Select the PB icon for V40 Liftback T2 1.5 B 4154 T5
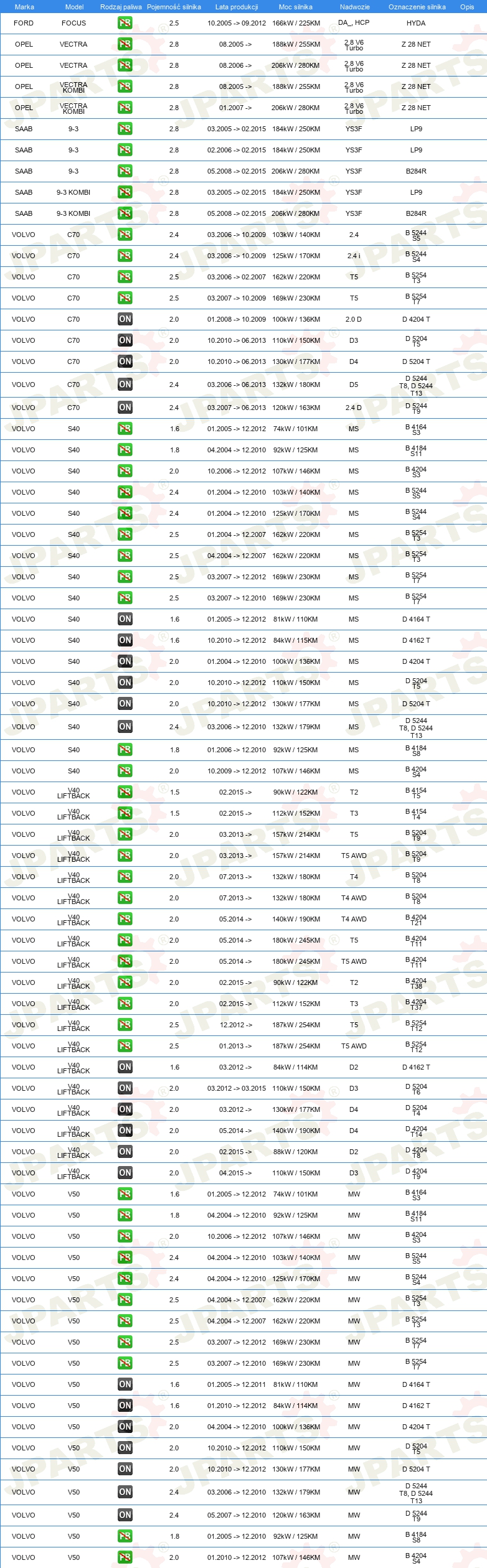The height and width of the screenshot is (1568, 487). [x=125, y=792]
